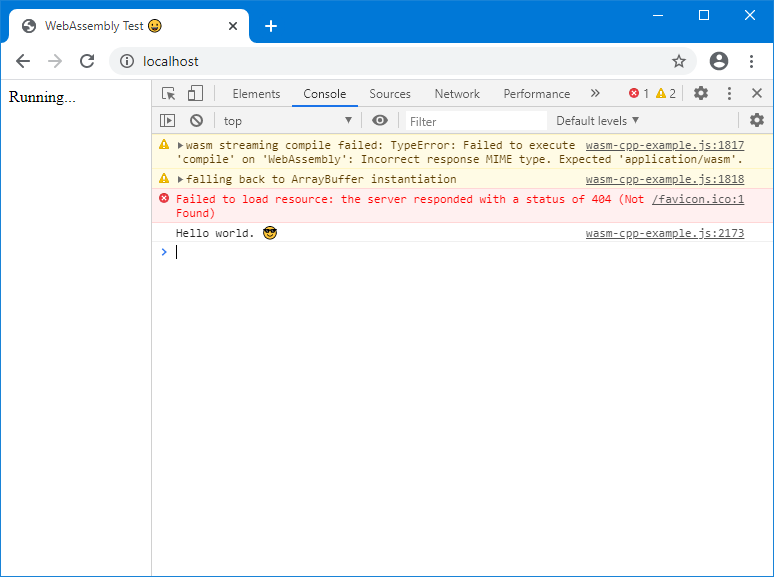The height and width of the screenshot is (577, 774).
Task: Open link wasm-cpp-example.js:1818
Action: (x=664, y=179)
